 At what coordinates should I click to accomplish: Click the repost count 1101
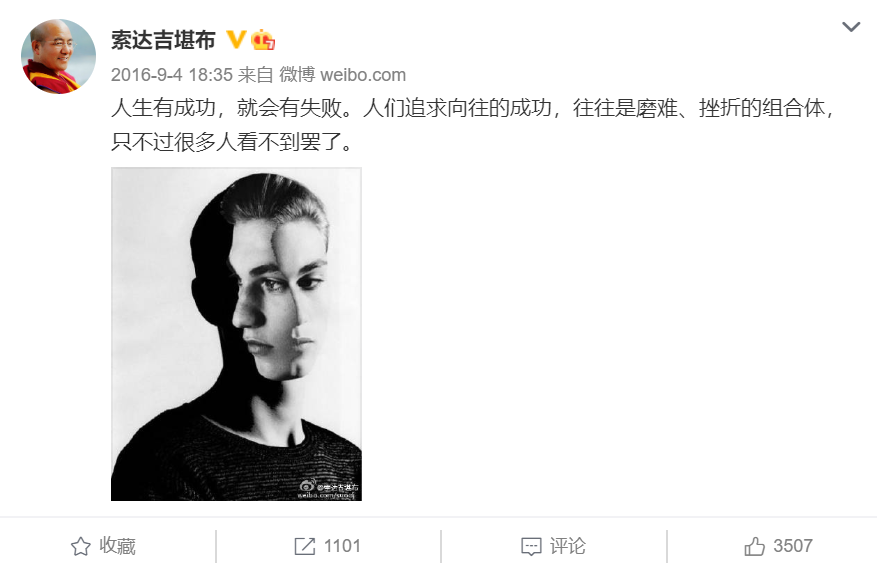pyautogui.click(x=342, y=546)
